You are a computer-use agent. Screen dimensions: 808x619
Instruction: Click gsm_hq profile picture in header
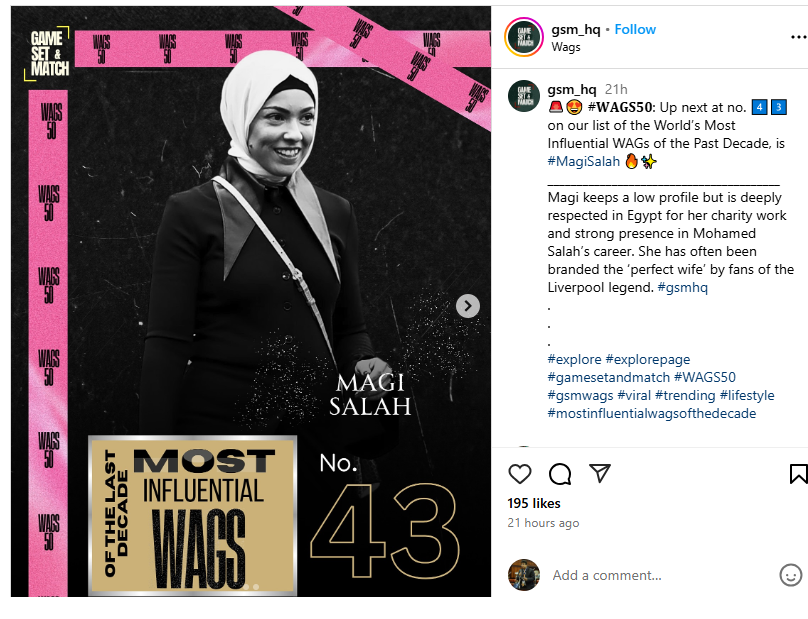524,37
